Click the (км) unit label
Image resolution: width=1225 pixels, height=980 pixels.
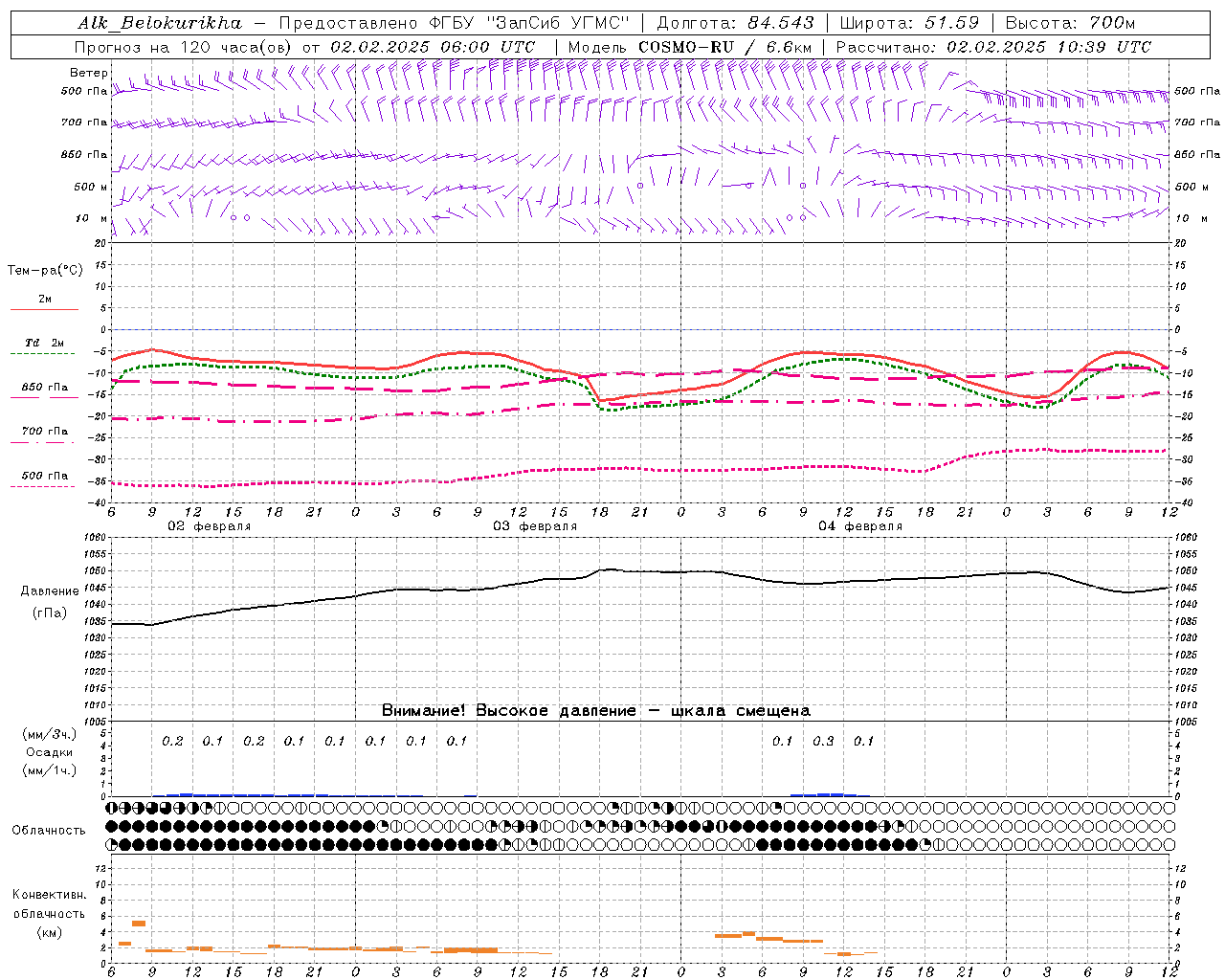point(49,932)
